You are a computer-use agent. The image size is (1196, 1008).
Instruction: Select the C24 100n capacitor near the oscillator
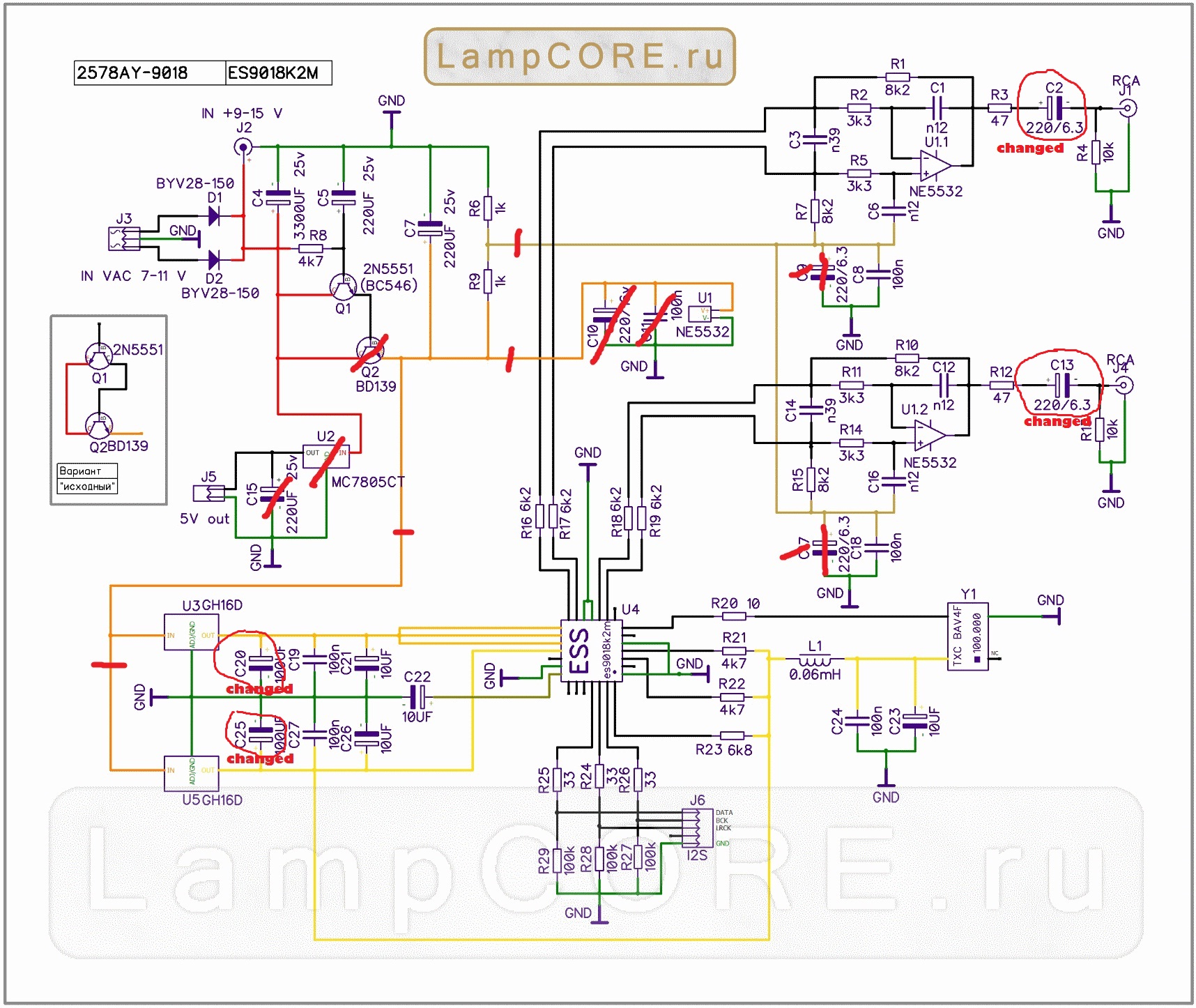point(857,721)
